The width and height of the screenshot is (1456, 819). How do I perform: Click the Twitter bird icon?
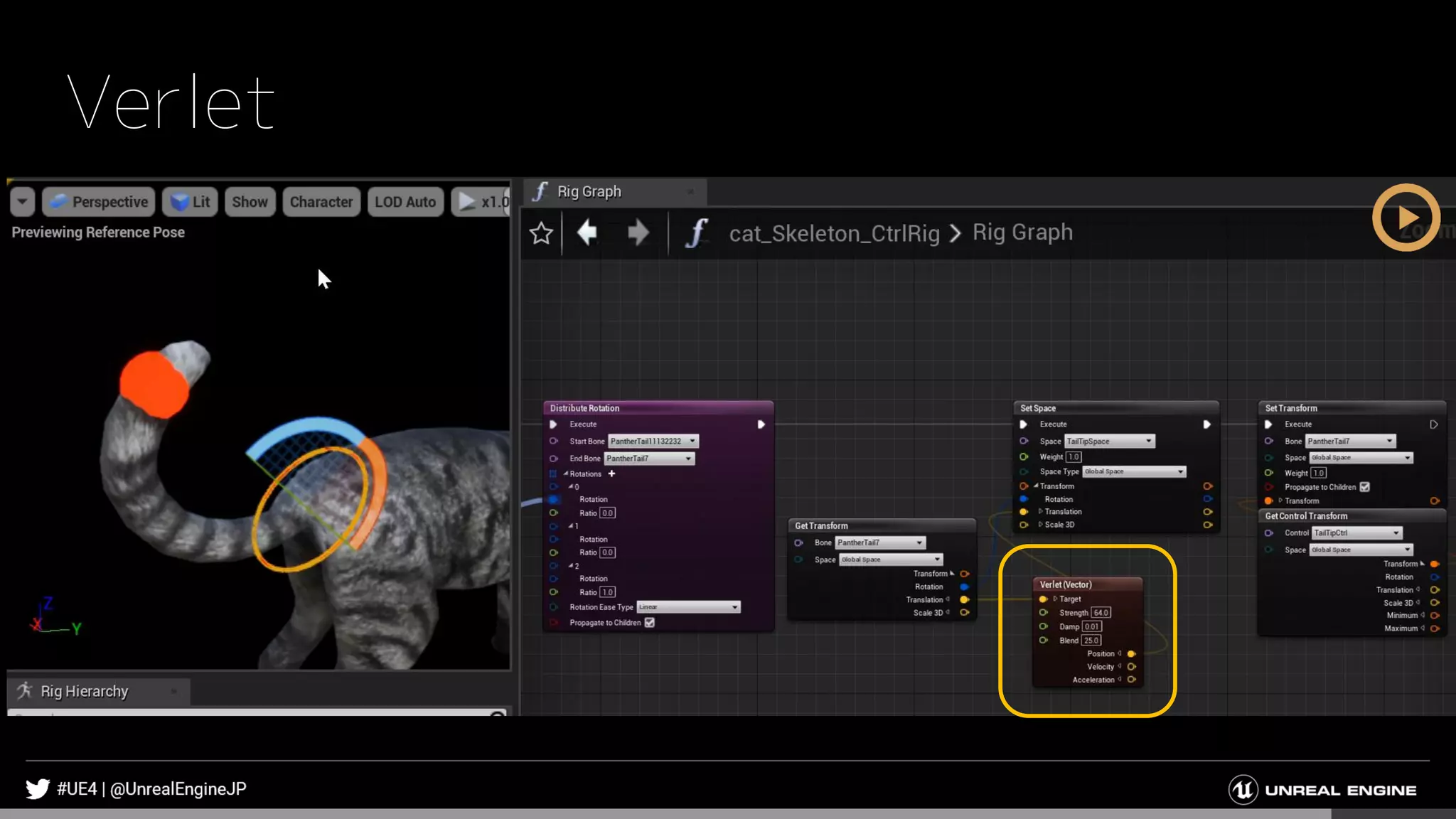tap(38, 789)
